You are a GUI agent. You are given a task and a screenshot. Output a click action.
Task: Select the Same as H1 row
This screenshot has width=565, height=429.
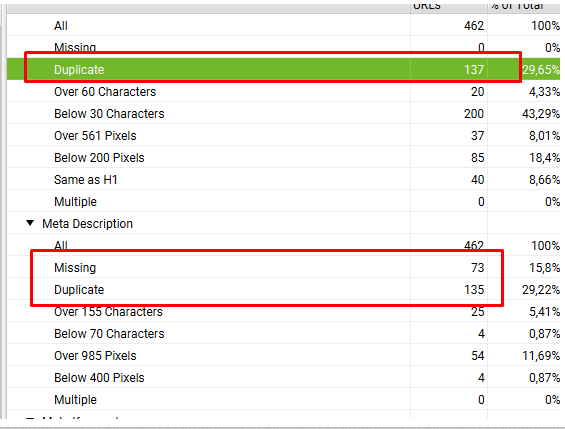pyautogui.click(x=283, y=179)
